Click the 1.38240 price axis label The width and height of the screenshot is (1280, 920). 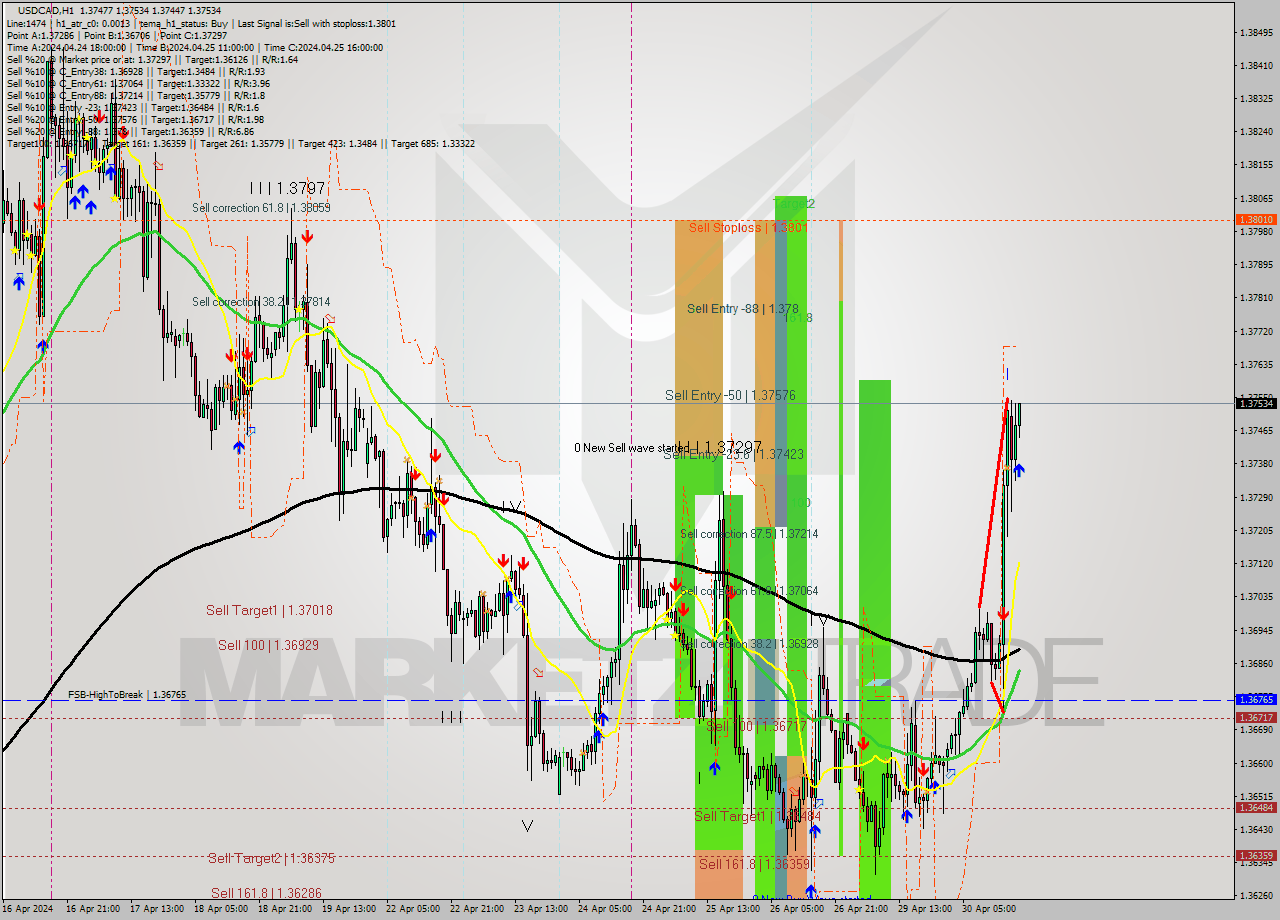(x=1256, y=132)
